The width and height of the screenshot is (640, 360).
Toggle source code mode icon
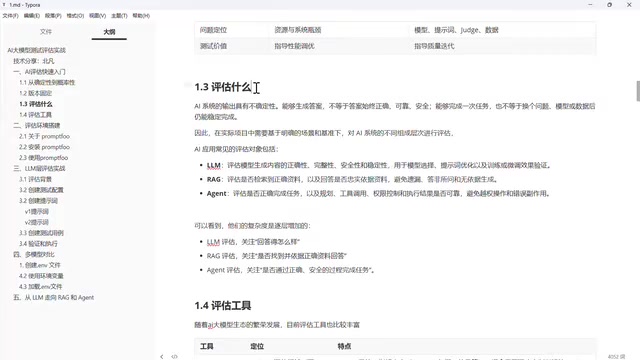(174, 357)
